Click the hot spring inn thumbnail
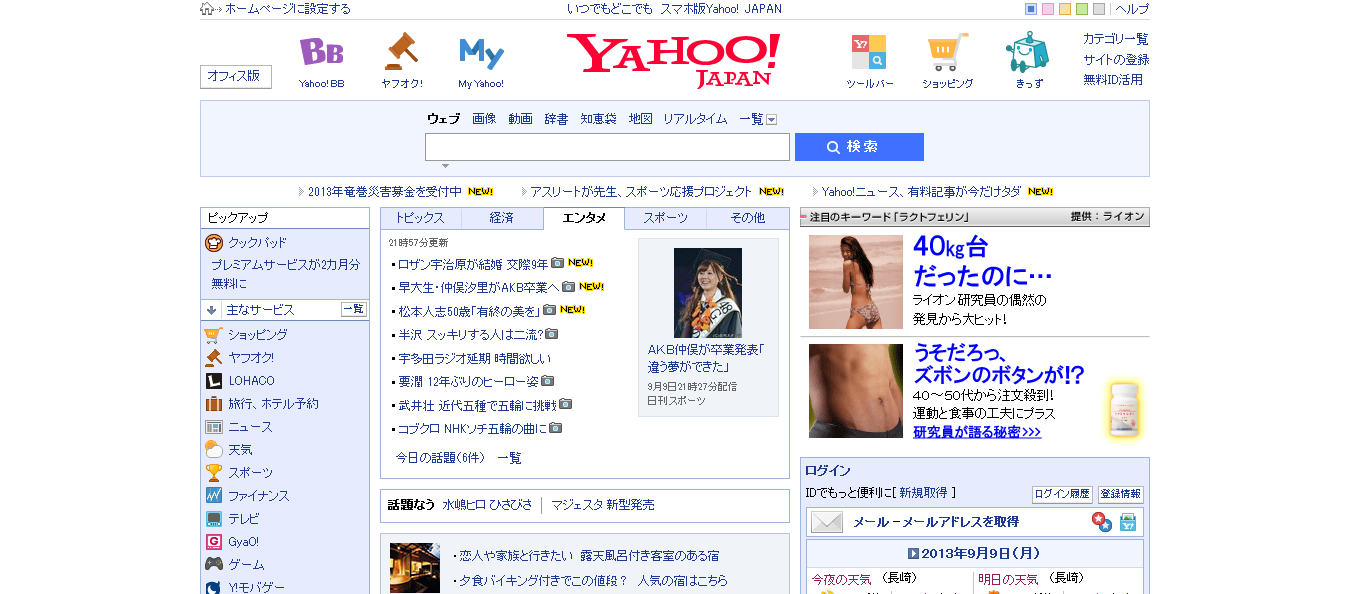1349x594 pixels. click(415, 568)
